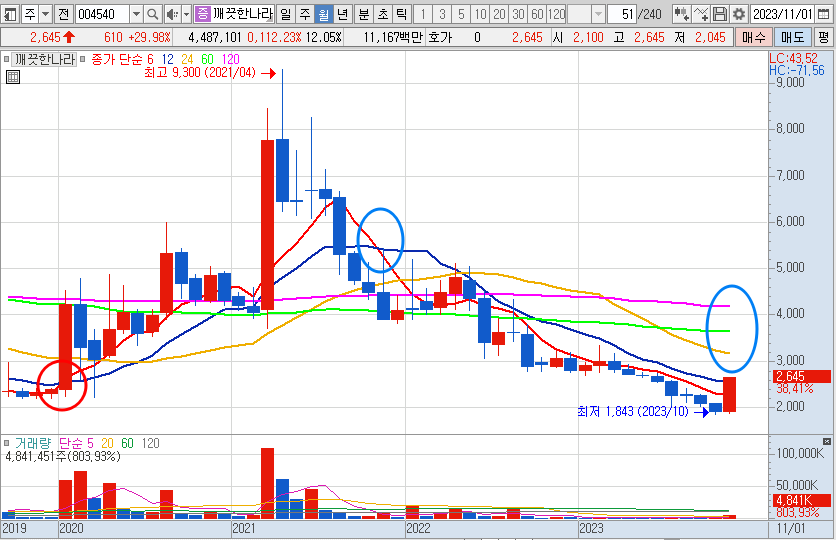Click the 2021 timeline year marker

pyautogui.click(x=244, y=528)
